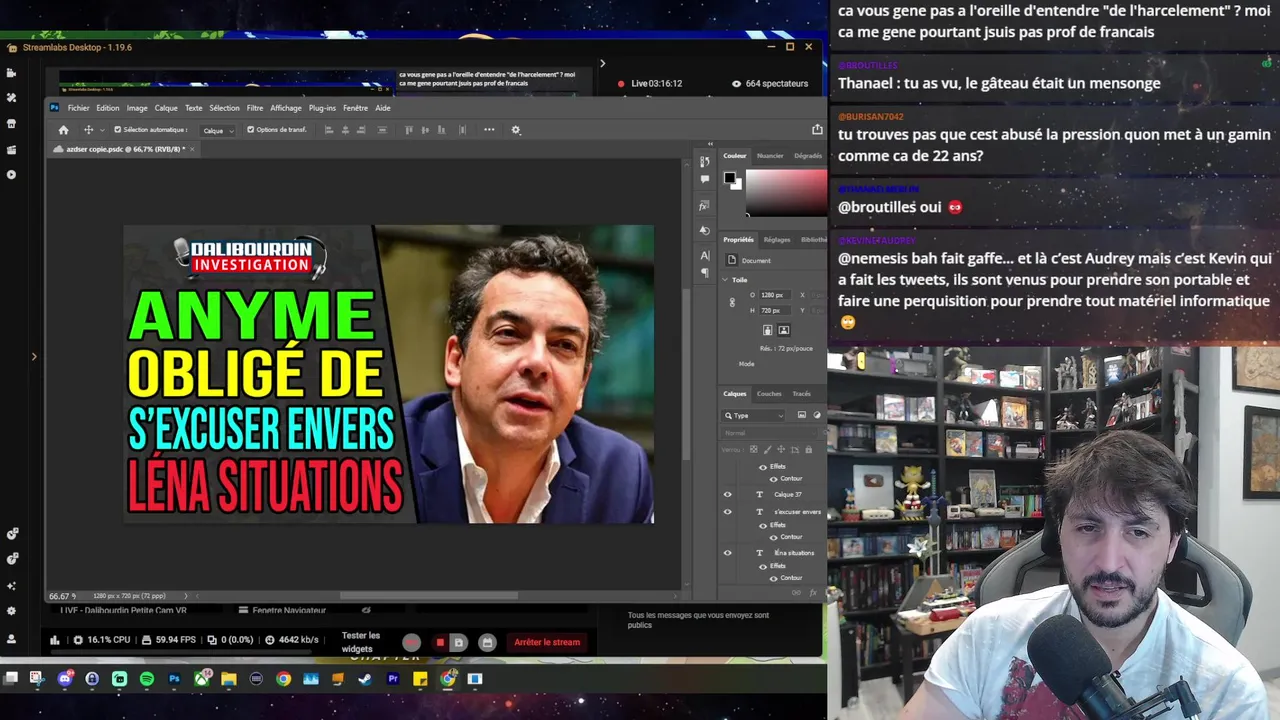Viewport: 1280px width, 720px height.
Task: Open the layer filter Type dropdown
Action: pos(754,415)
